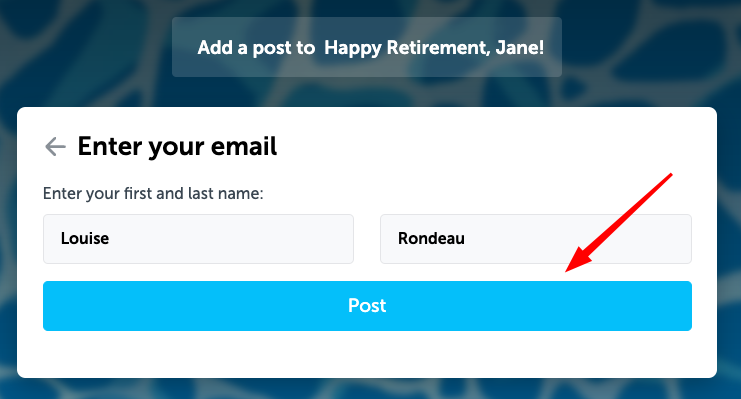
Task: Click the 'Enter your first and last name:' label
Action: click(x=153, y=193)
